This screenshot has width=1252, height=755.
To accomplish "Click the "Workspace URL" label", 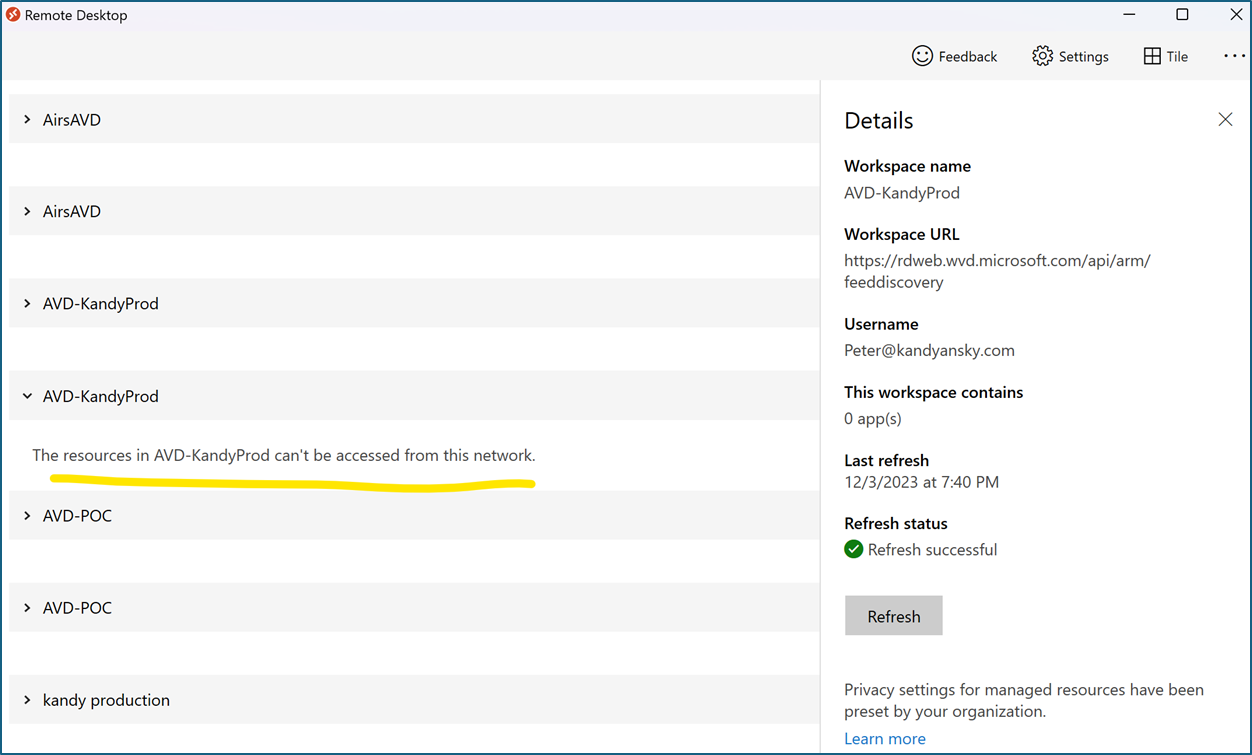I will click(x=902, y=234).
